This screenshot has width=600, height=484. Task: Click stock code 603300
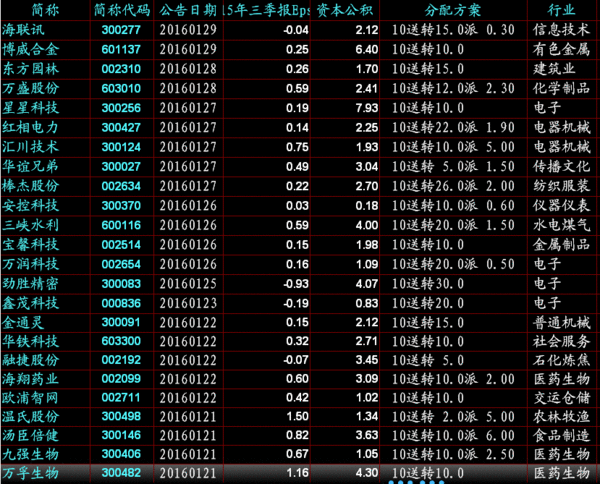121,341
